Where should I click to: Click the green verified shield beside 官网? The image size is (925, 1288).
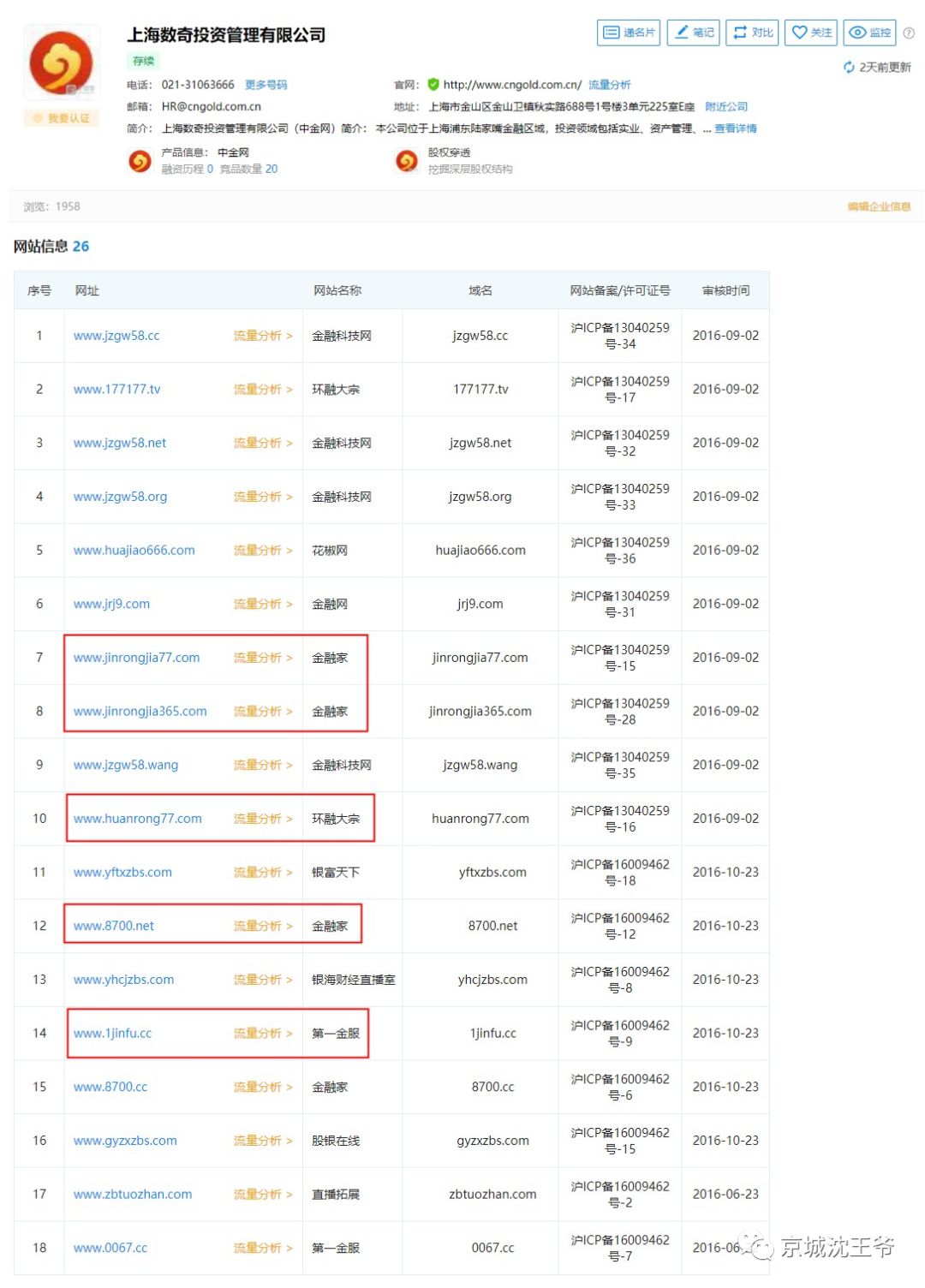pyautogui.click(x=433, y=85)
